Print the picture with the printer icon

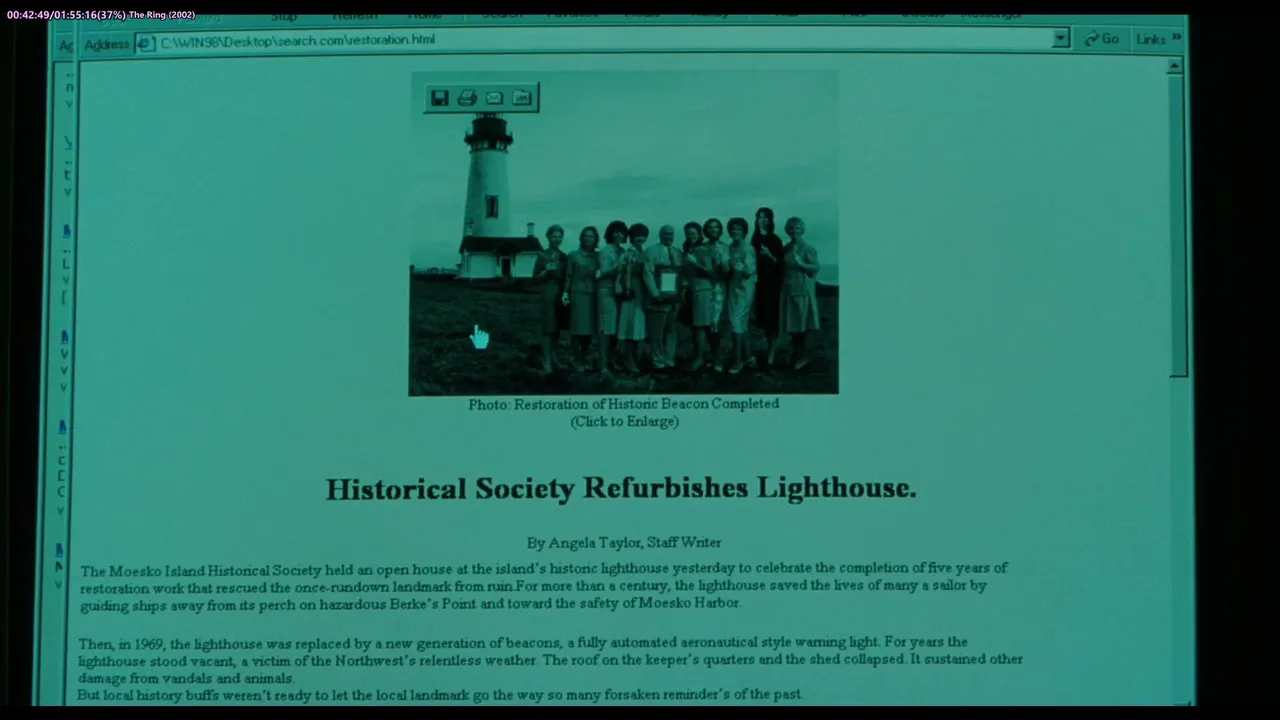[x=466, y=97]
